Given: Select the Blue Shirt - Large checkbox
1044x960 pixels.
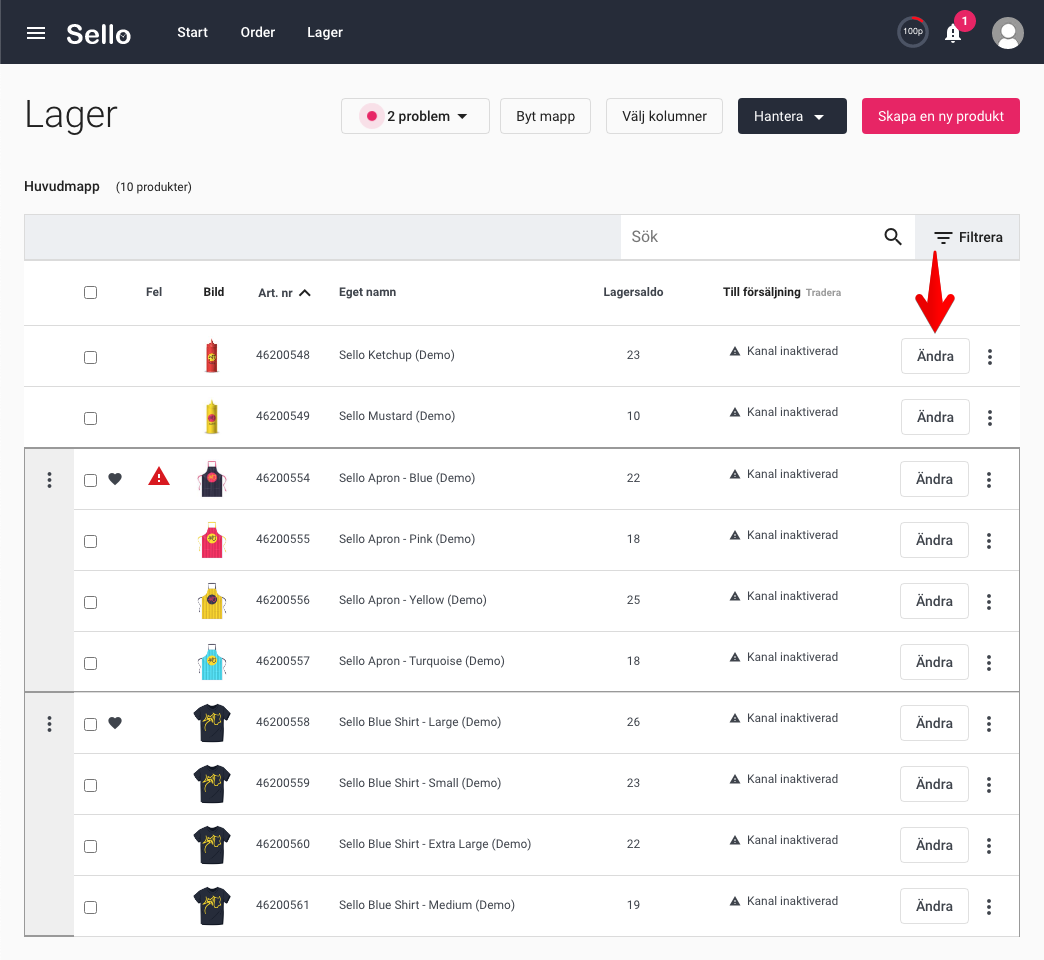Looking at the screenshot, I should (x=91, y=724).
